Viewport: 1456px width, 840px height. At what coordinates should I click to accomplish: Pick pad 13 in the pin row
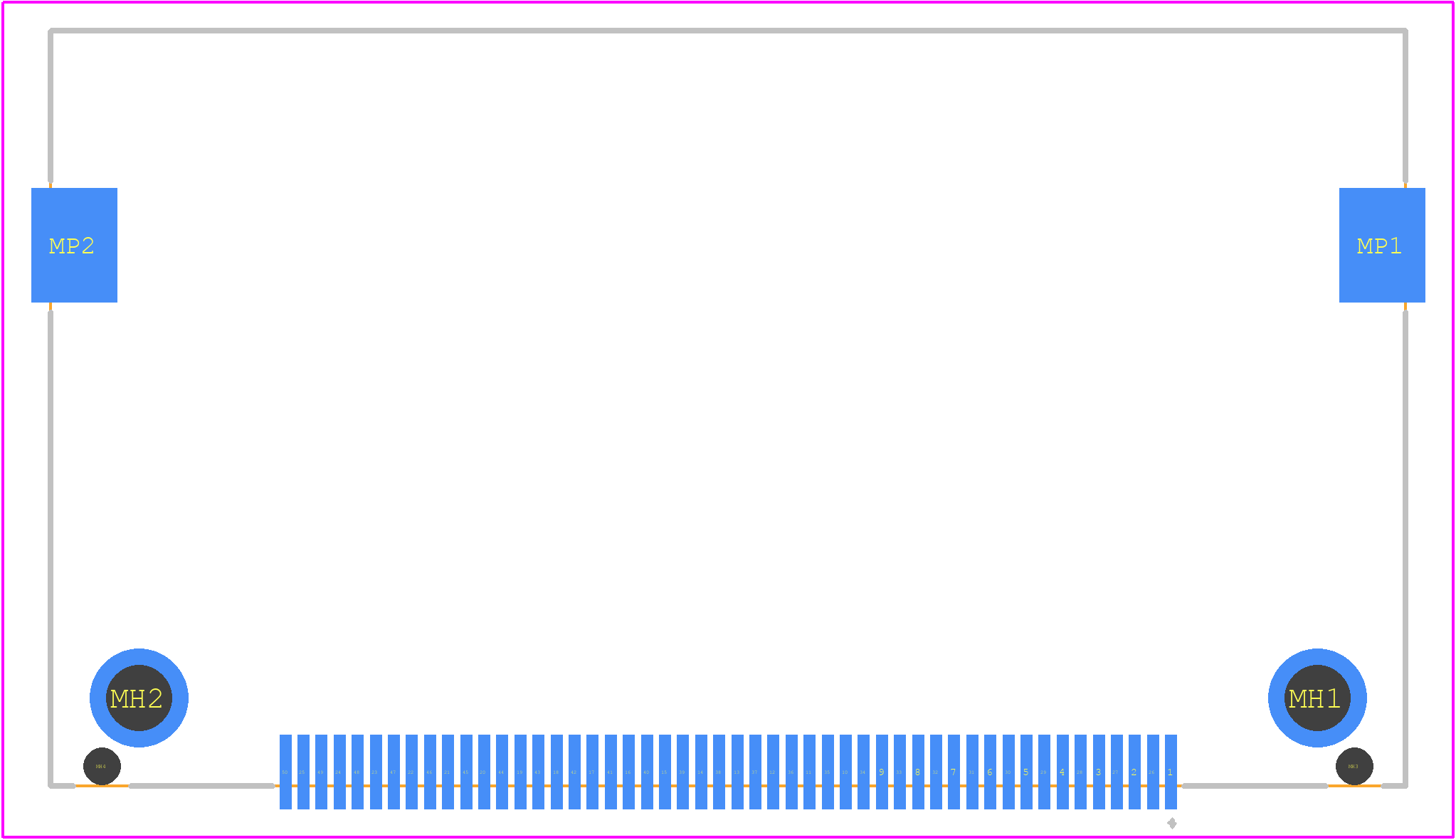coord(737,772)
